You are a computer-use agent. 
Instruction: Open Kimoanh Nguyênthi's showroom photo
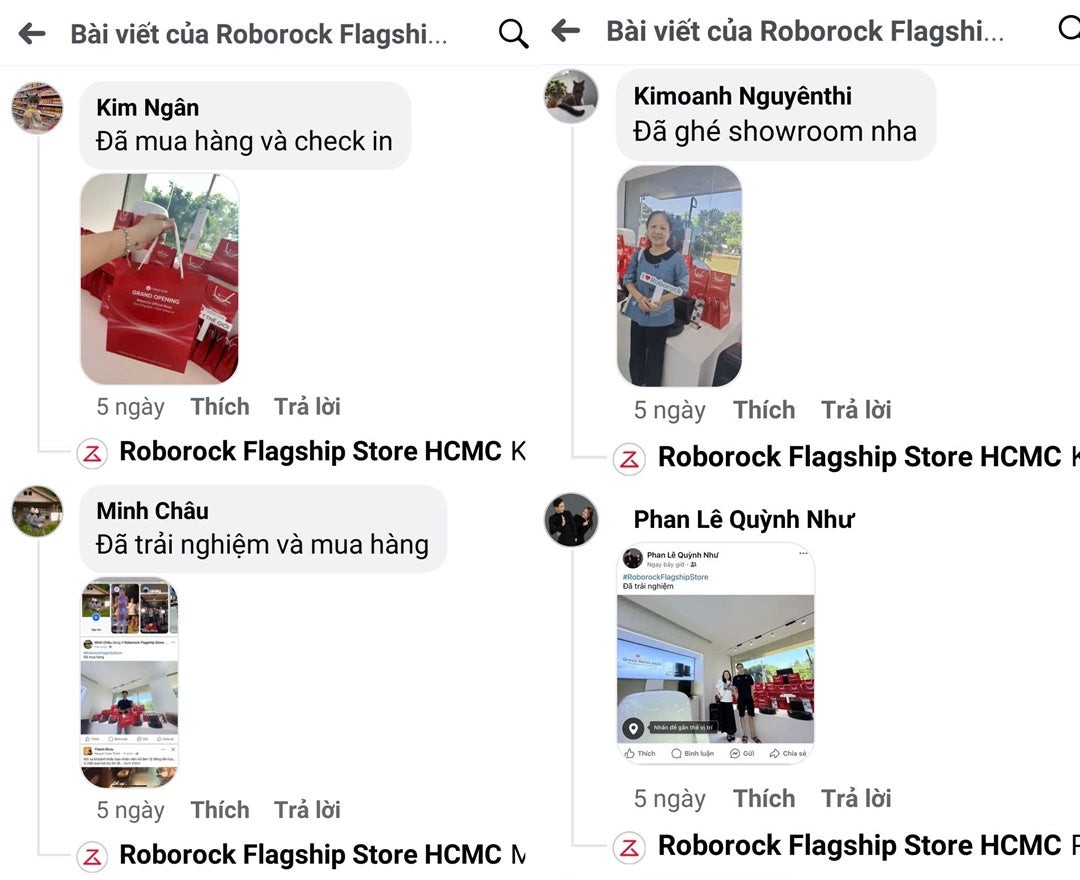[x=679, y=276]
